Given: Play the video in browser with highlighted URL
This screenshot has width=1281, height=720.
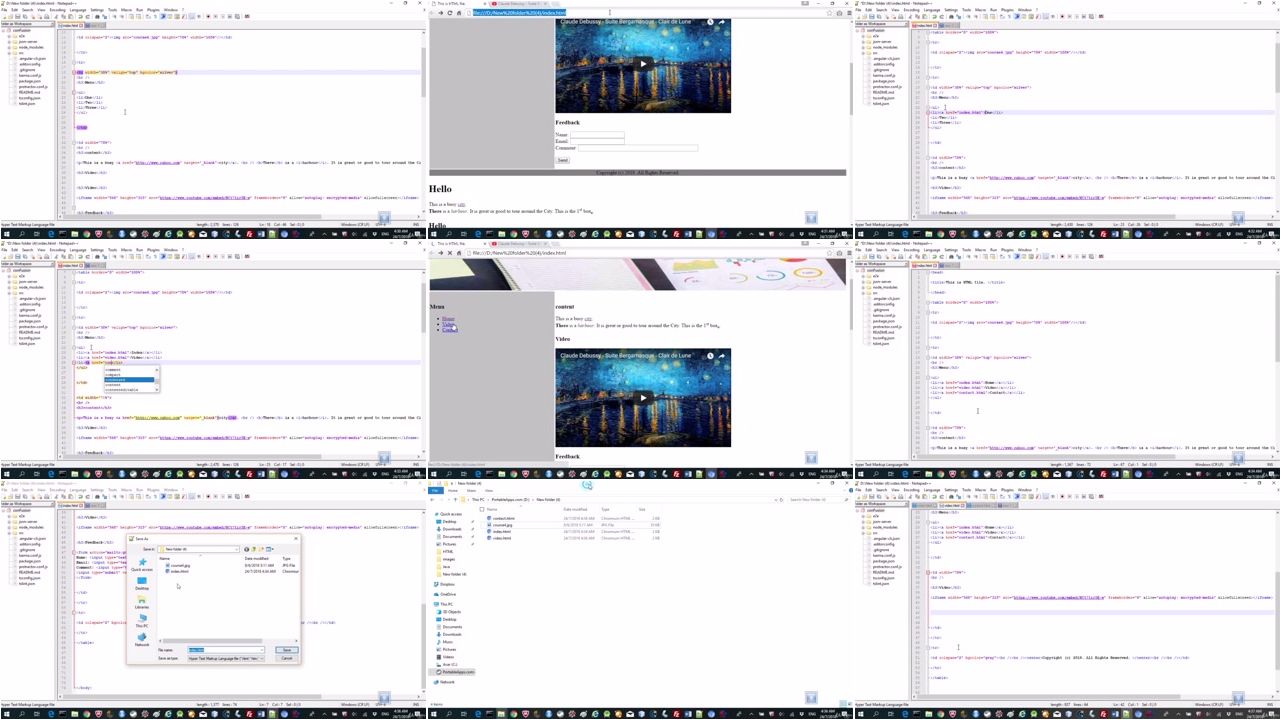Looking at the screenshot, I should pyautogui.click(x=643, y=63).
